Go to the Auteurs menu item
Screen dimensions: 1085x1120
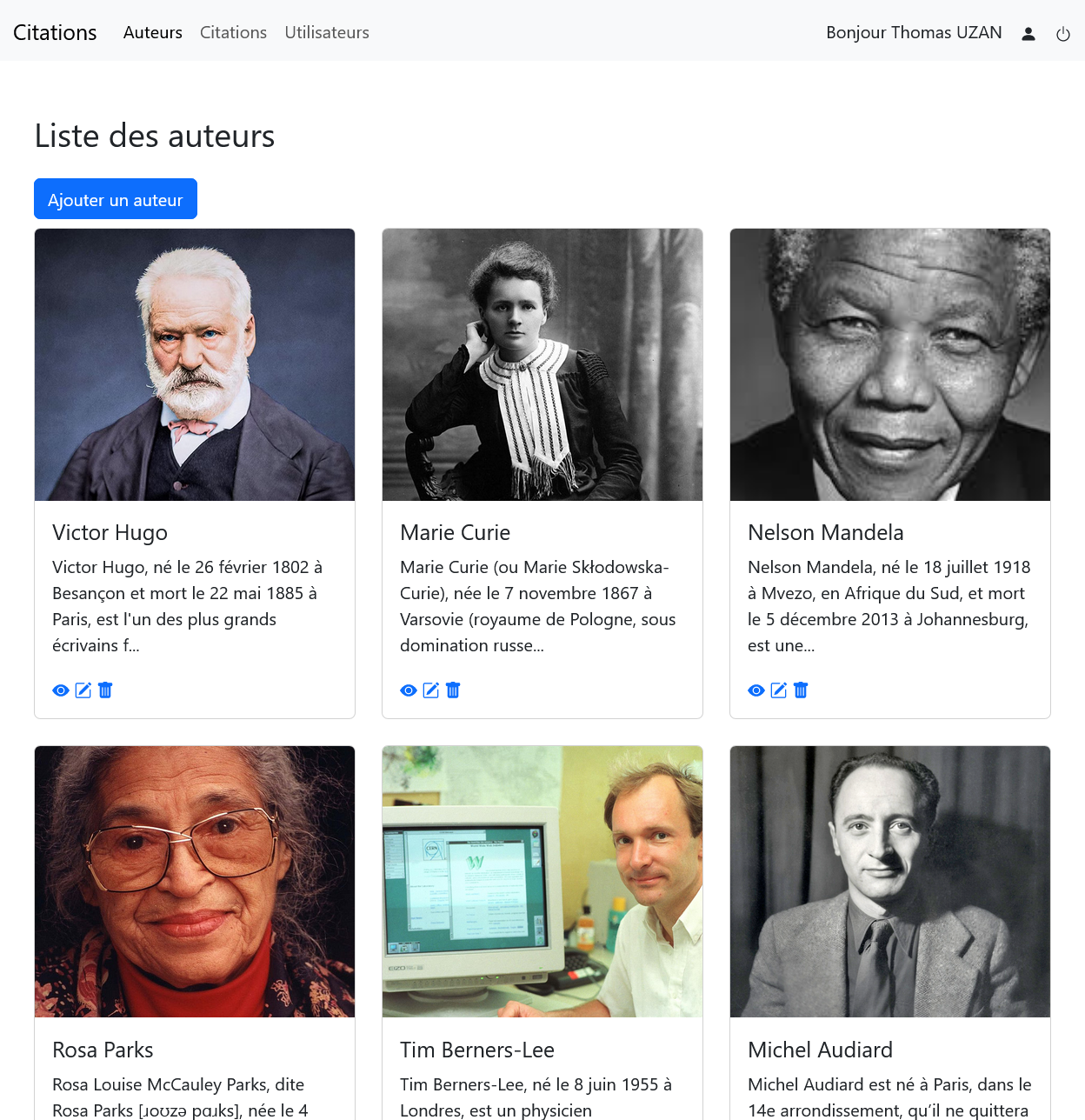(x=153, y=32)
